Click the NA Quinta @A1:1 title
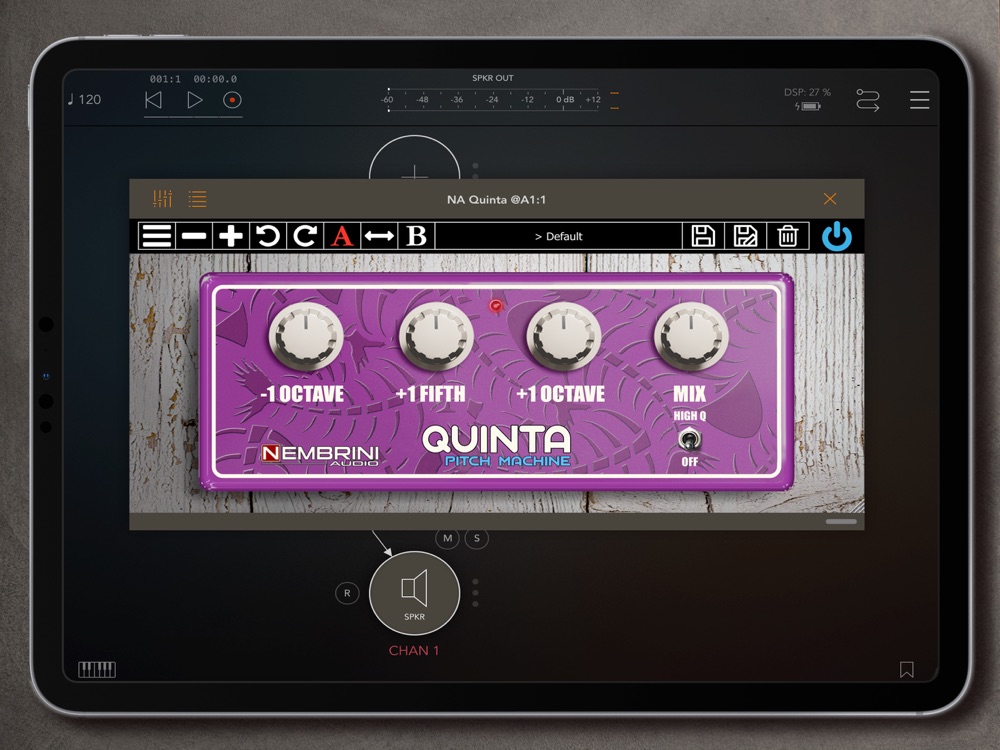 point(496,200)
